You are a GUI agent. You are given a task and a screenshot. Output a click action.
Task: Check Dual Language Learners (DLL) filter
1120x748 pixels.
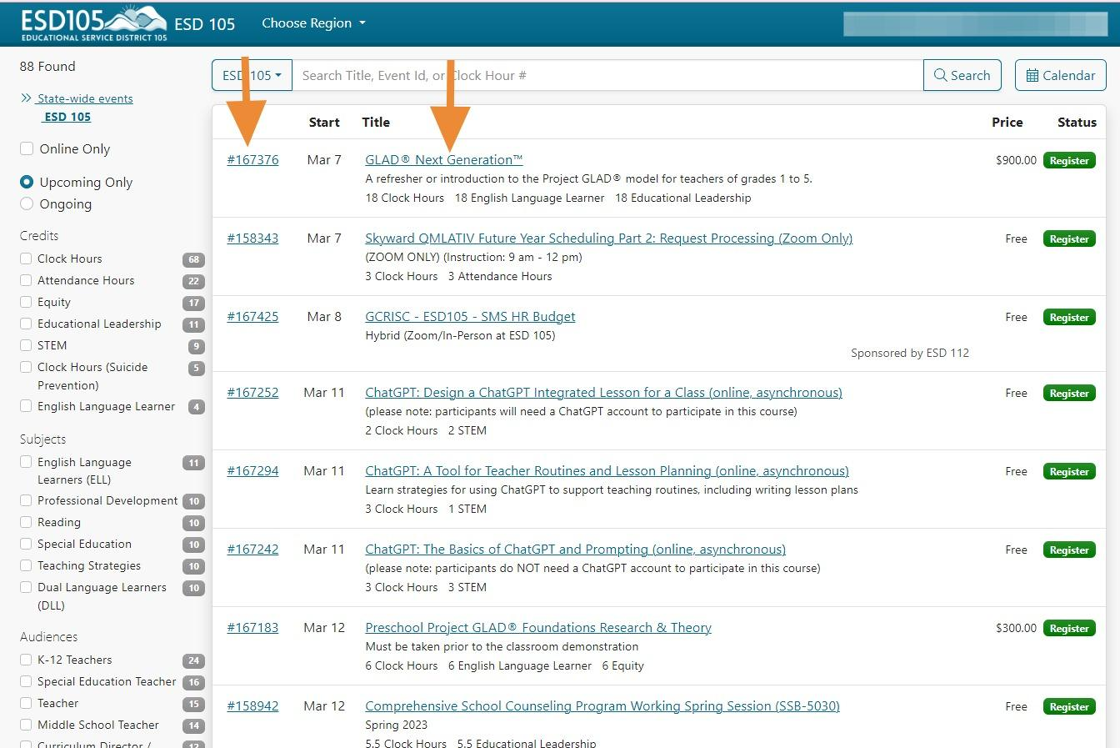pos(26,587)
